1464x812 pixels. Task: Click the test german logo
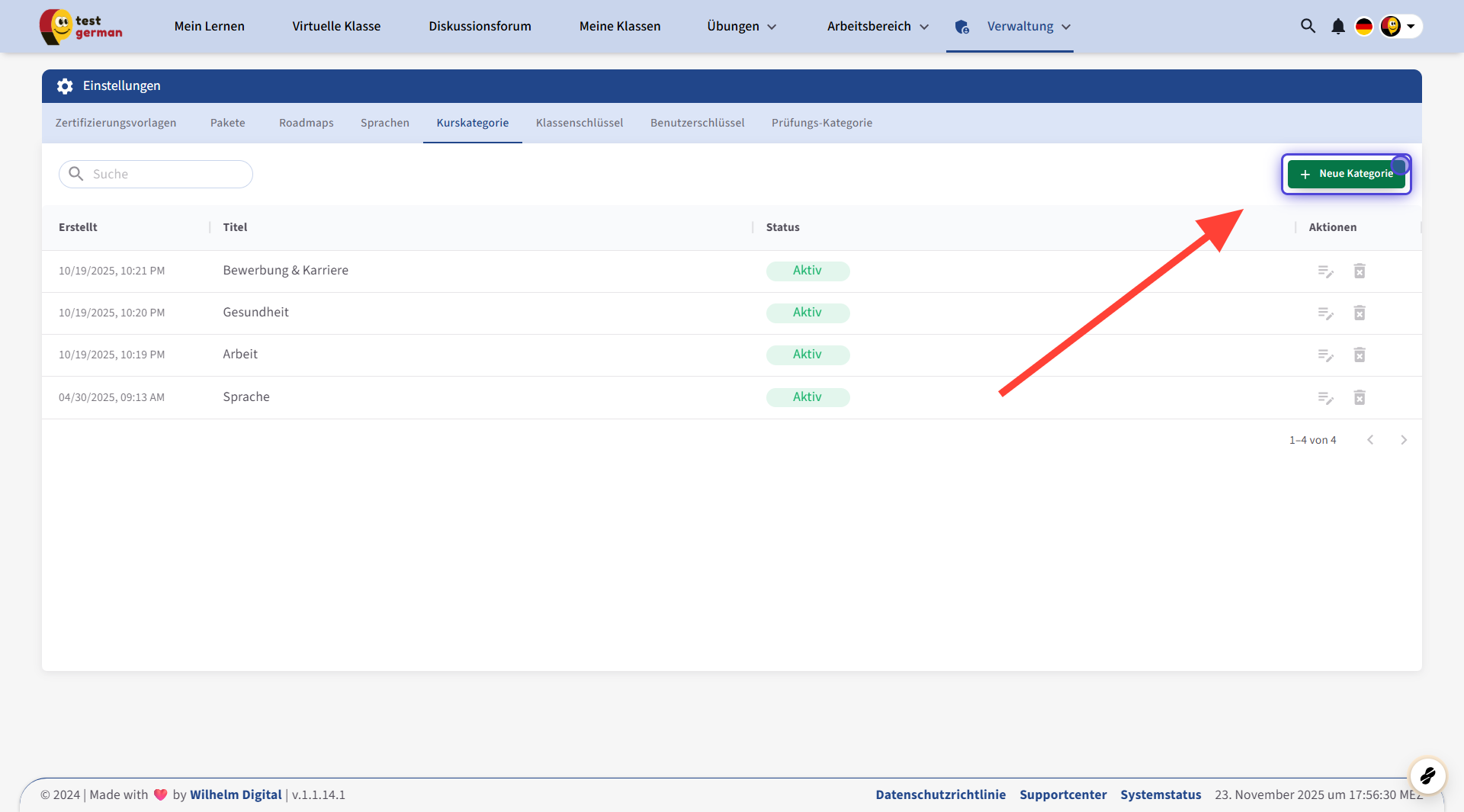[81, 27]
